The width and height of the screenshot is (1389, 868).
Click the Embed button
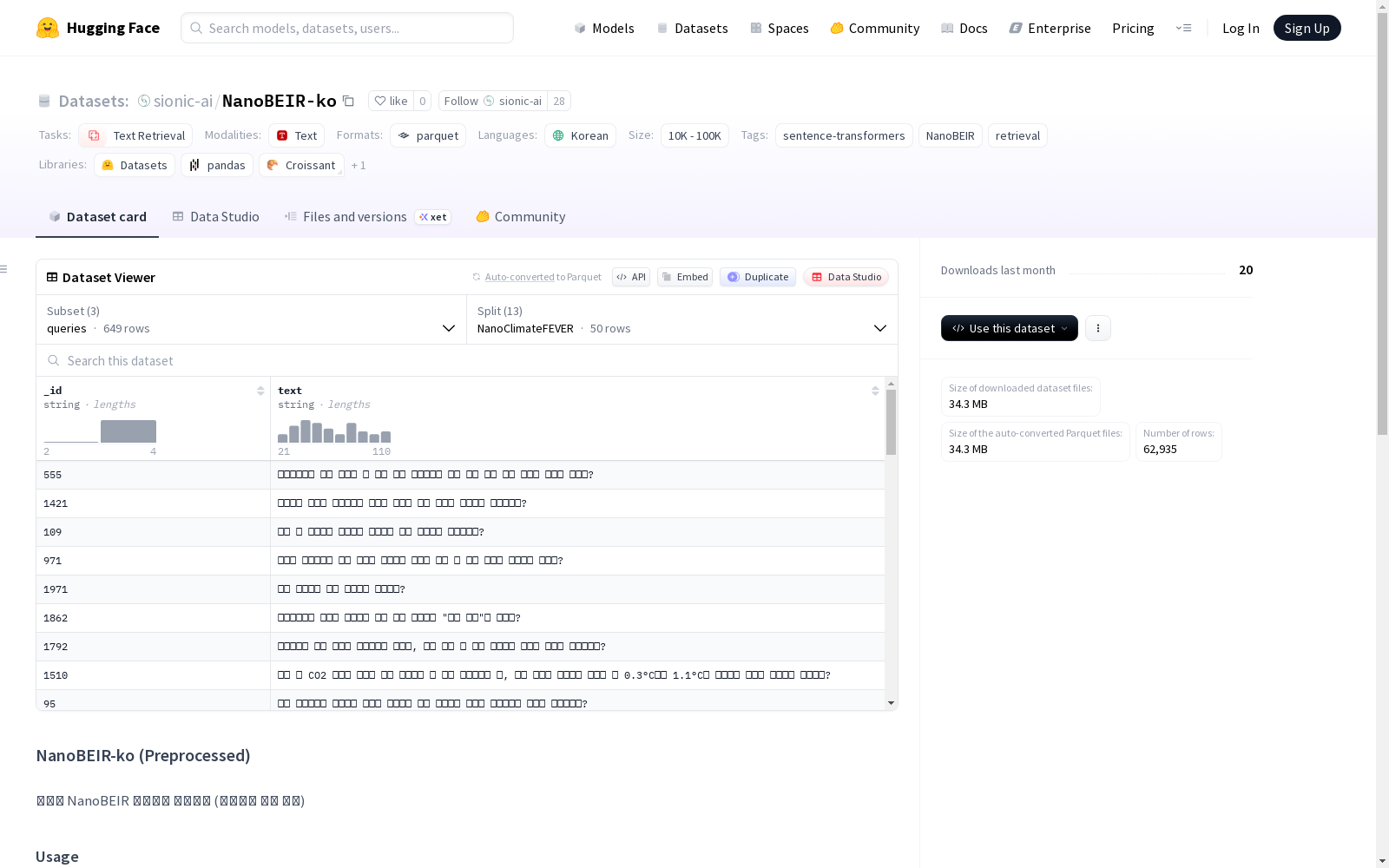685,277
